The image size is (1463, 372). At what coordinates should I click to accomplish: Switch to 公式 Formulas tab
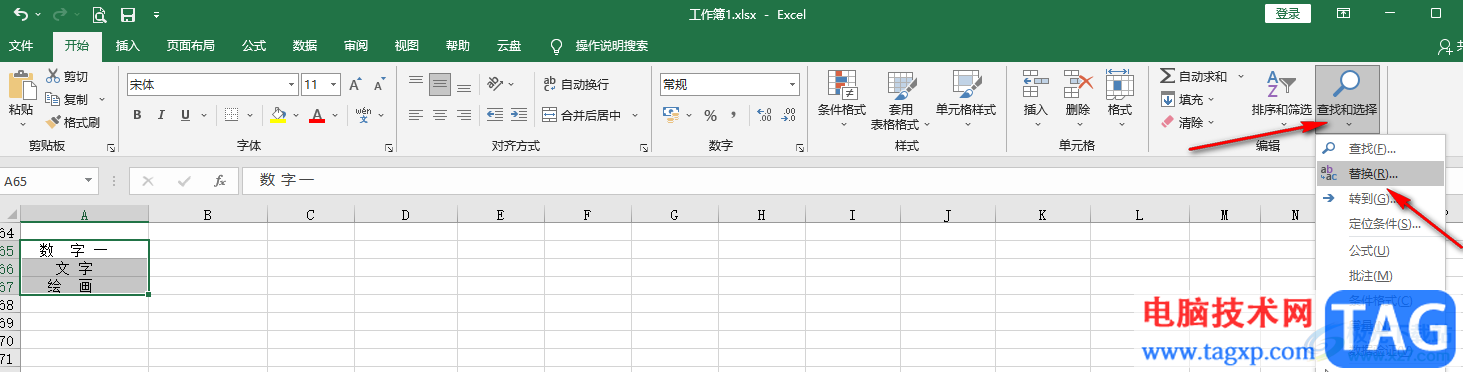point(254,46)
